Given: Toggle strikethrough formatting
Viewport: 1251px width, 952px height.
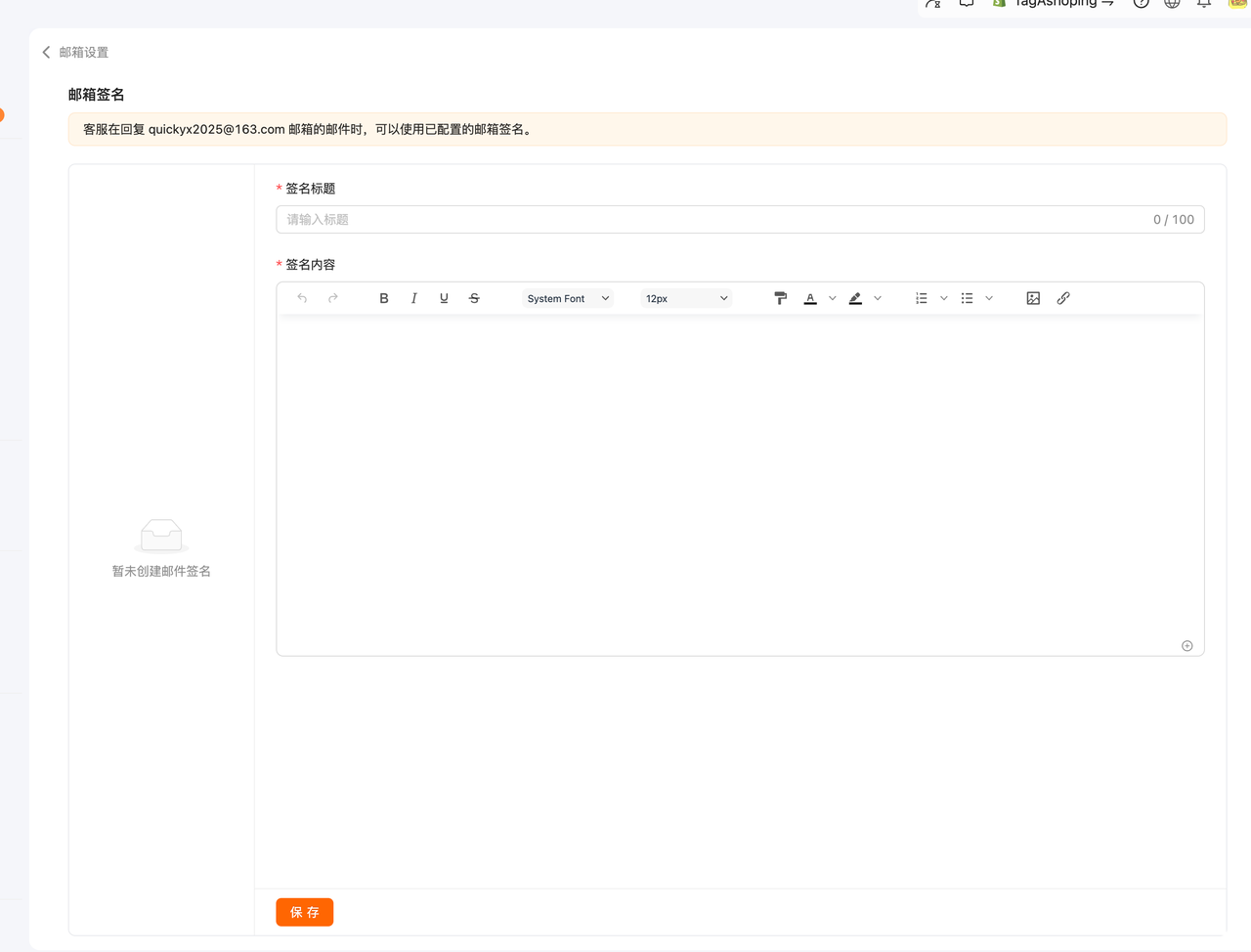Looking at the screenshot, I should click(474, 298).
